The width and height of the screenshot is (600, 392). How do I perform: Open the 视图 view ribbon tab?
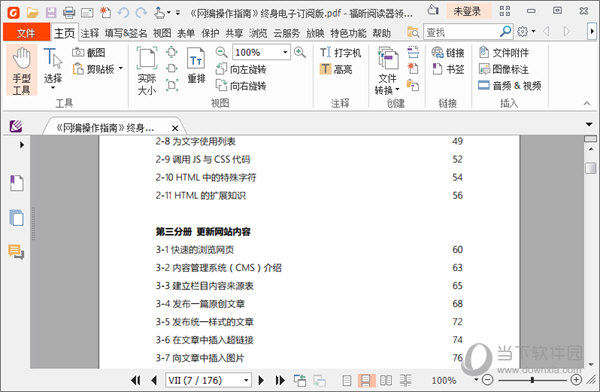coord(162,33)
